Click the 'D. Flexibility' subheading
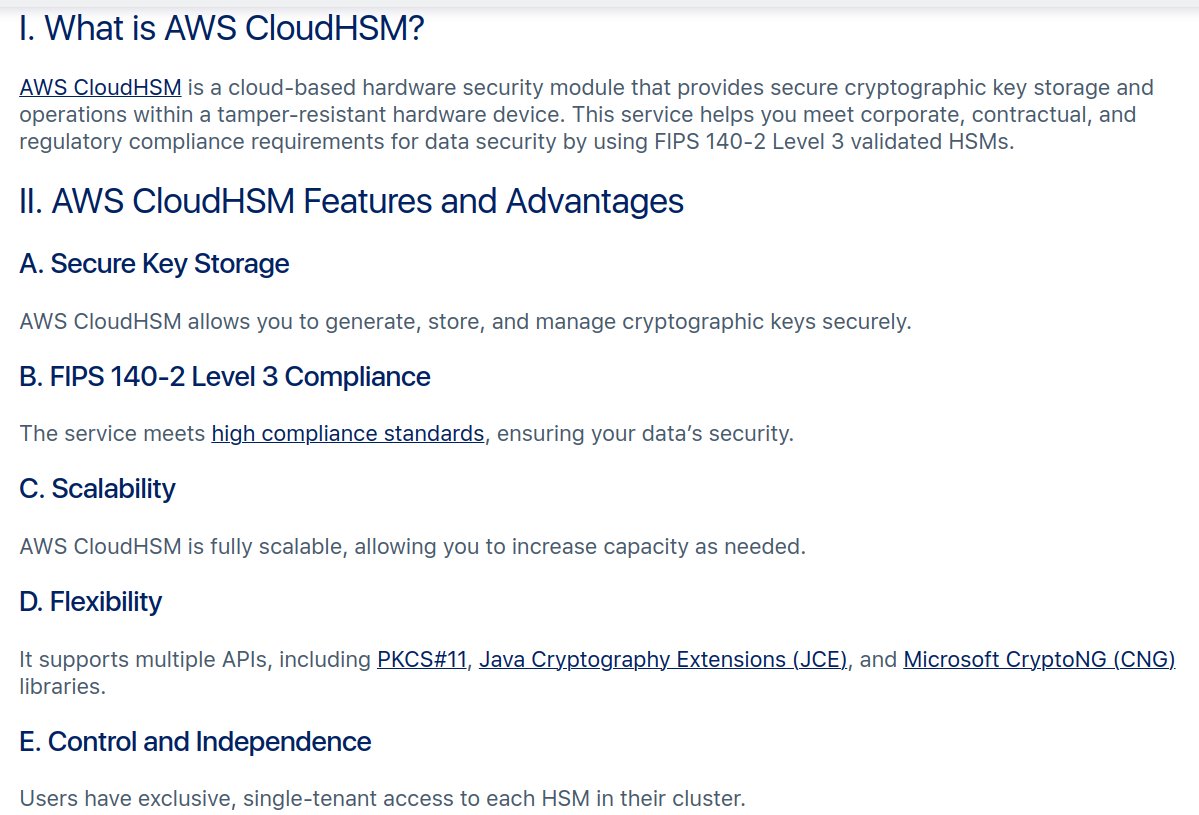This screenshot has width=1199, height=815. click(90, 601)
